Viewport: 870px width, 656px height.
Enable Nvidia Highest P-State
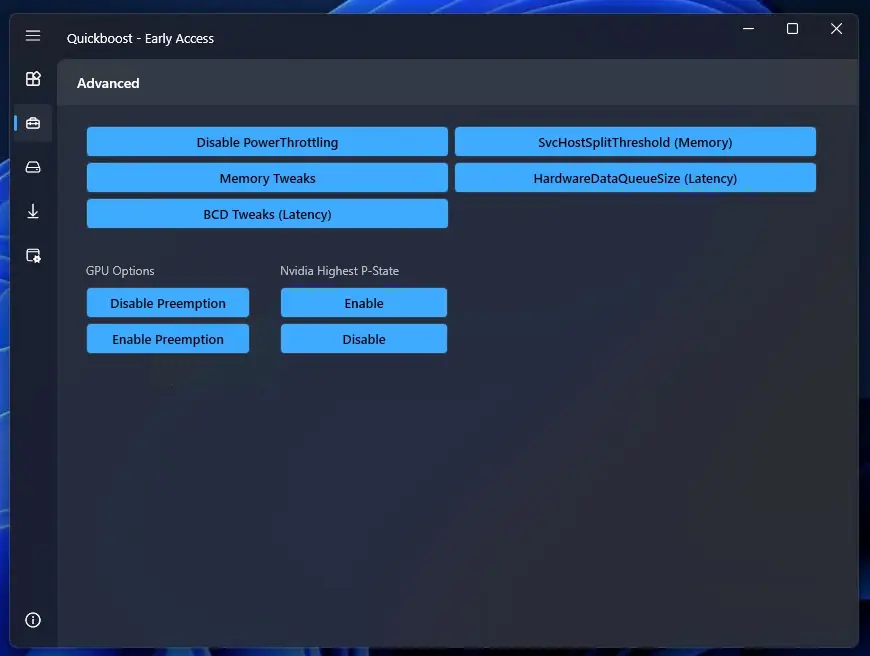pyautogui.click(x=363, y=303)
